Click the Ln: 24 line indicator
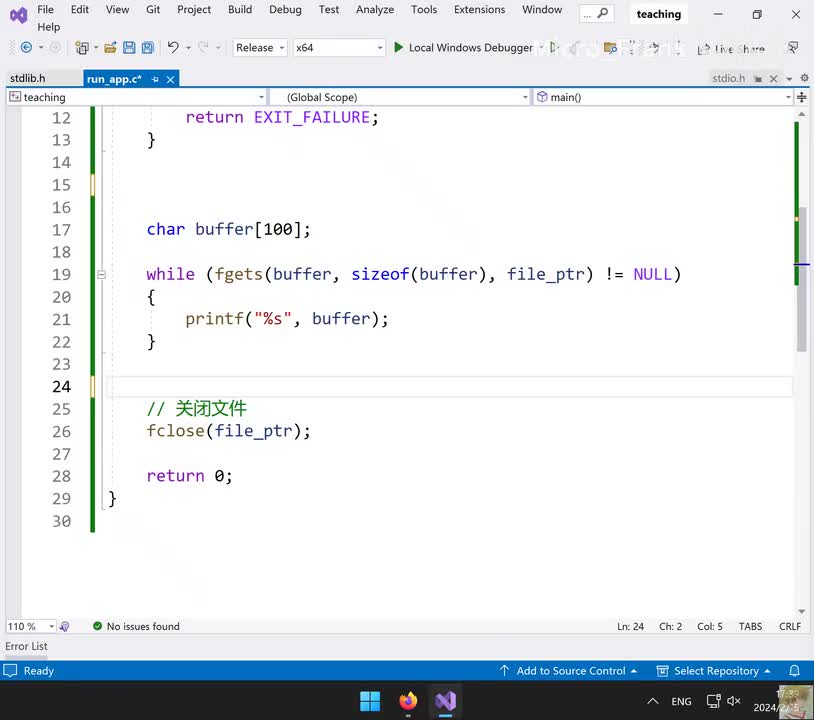814x720 pixels. [x=630, y=626]
